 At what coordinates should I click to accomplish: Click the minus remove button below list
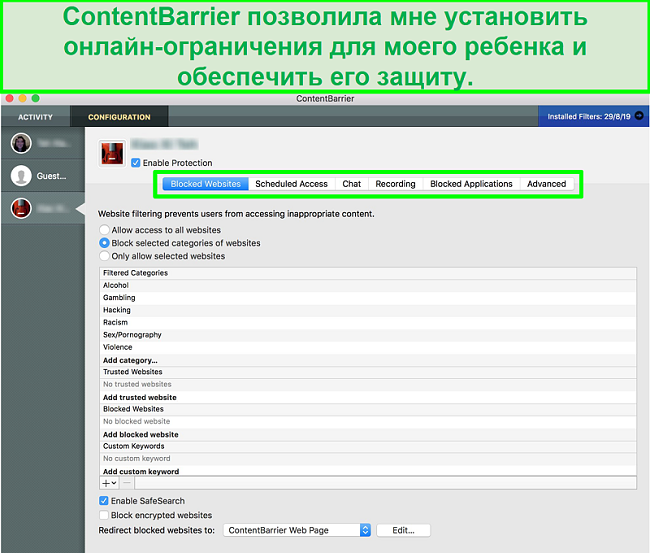127,483
